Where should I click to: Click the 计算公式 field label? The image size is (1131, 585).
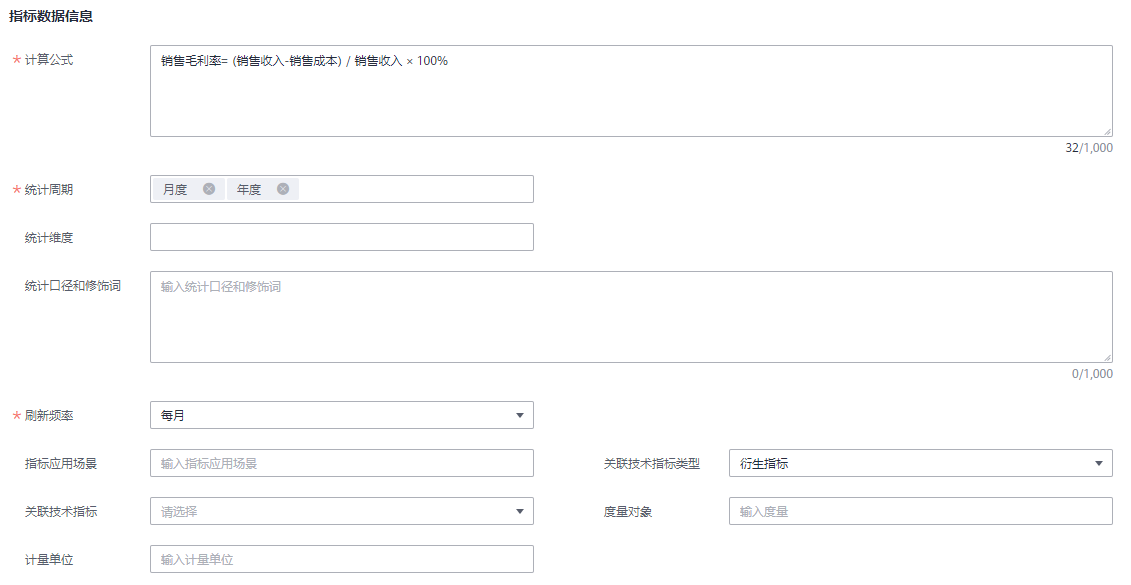[x=49, y=60]
